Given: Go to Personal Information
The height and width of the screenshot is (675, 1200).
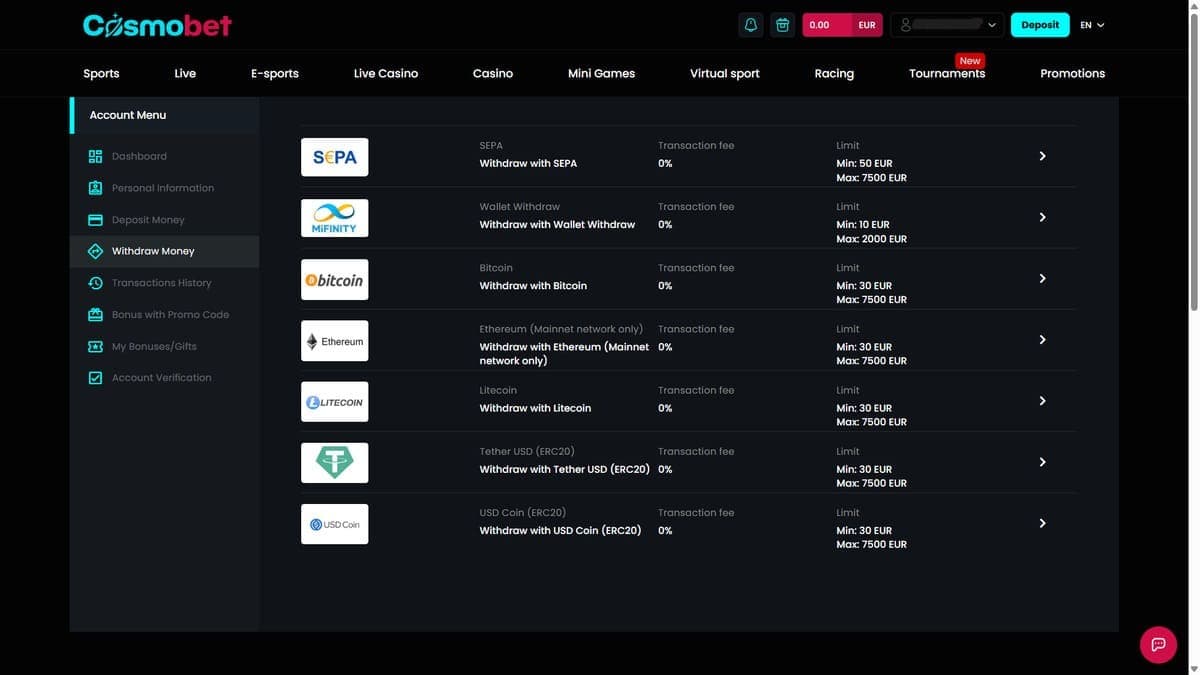Looking at the screenshot, I should [163, 188].
